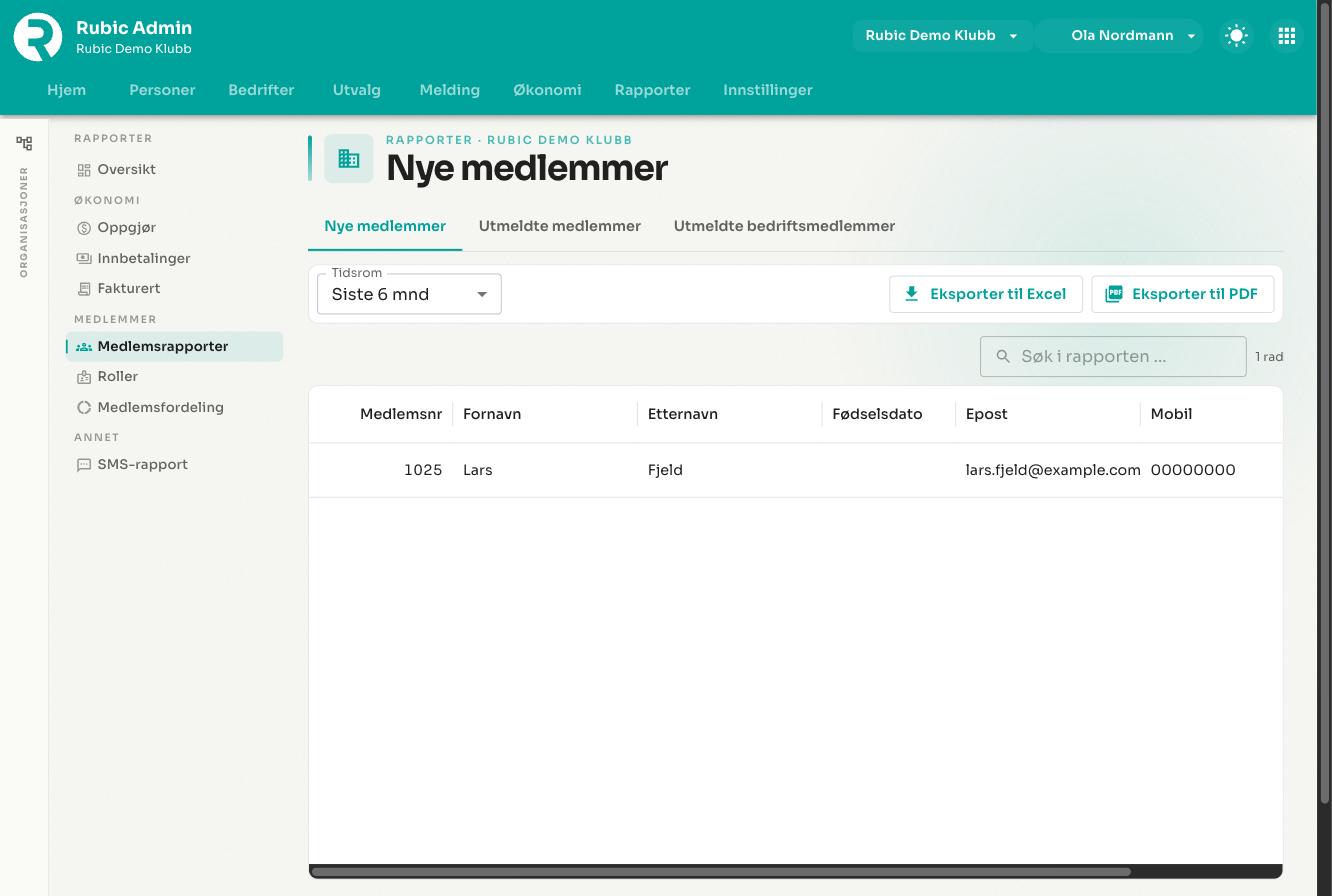Click the Rubic Admin logo icon
Image resolution: width=1332 pixels, height=896 pixels.
[x=38, y=37]
